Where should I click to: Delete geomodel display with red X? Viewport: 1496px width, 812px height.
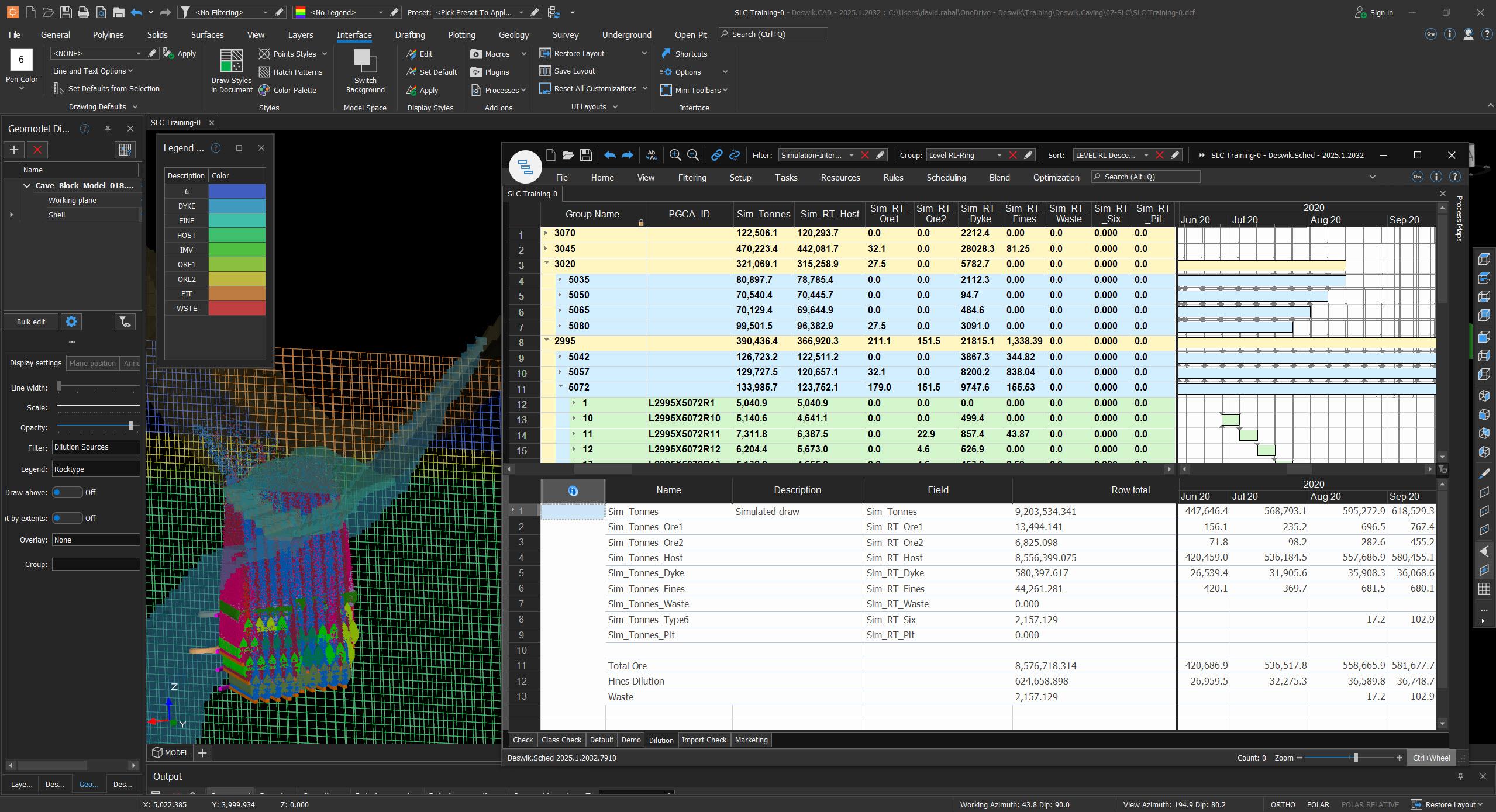(37, 150)
